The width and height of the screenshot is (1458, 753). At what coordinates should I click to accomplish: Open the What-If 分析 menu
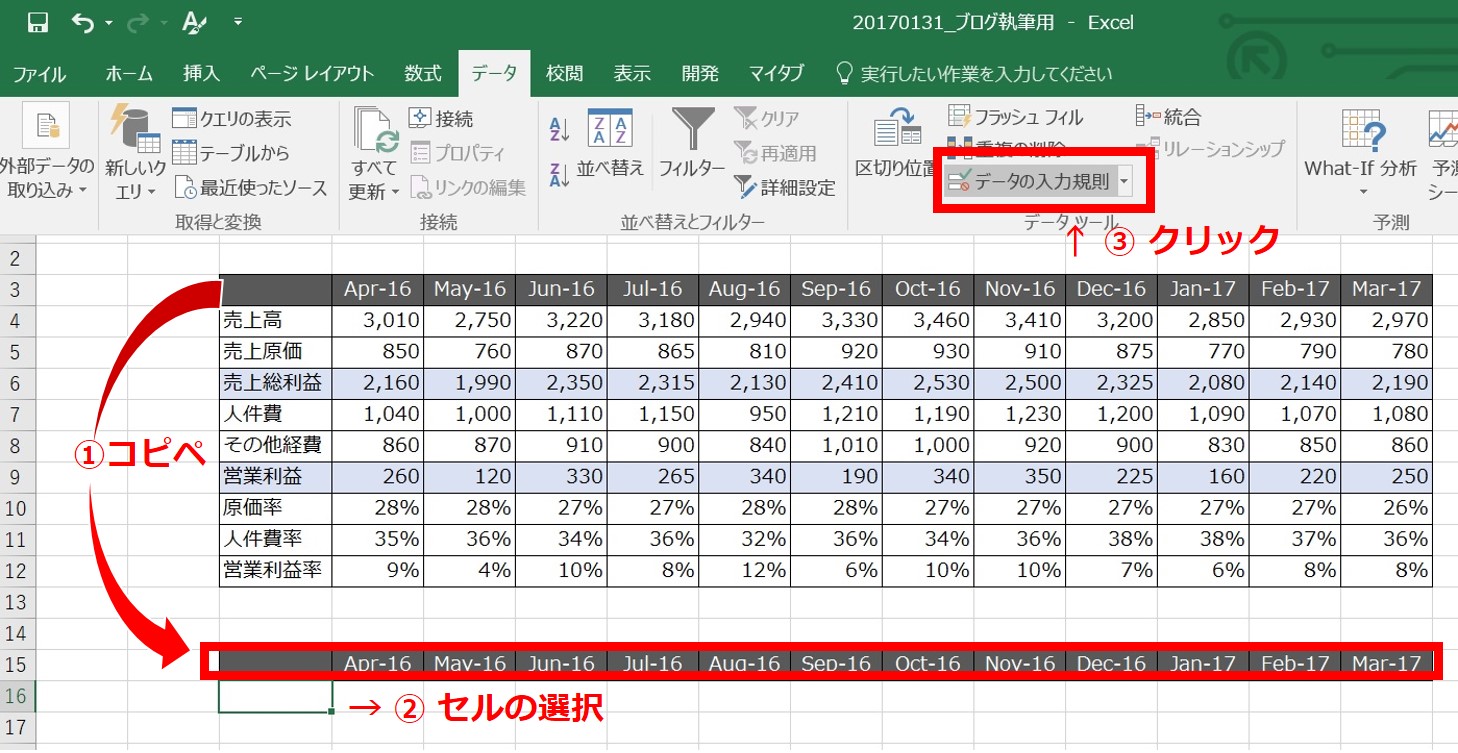(x=1360, y=150)
